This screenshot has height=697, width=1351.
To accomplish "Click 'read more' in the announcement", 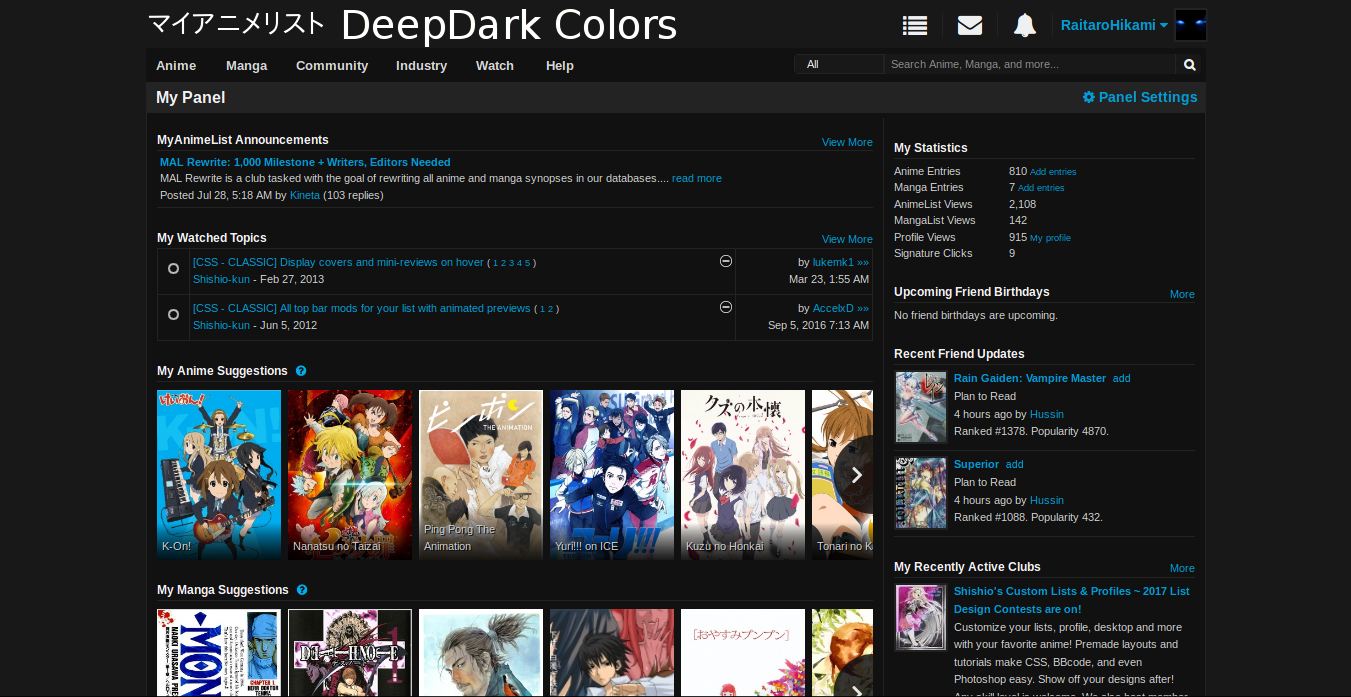I will tap(697, 178).
